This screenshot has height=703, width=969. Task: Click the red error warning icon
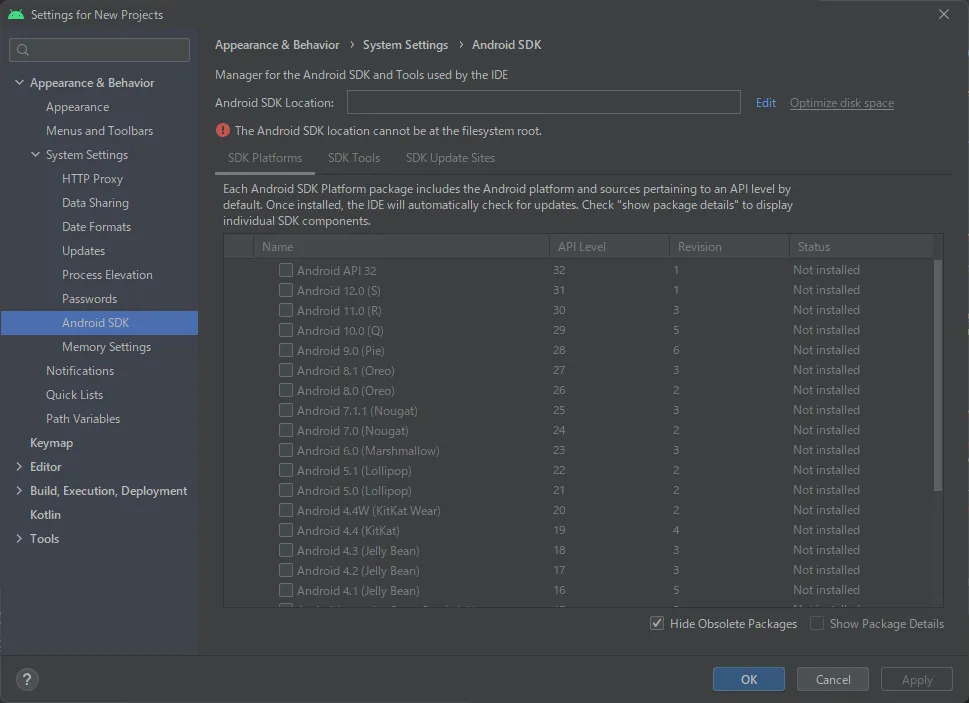(x=223, y=131)
